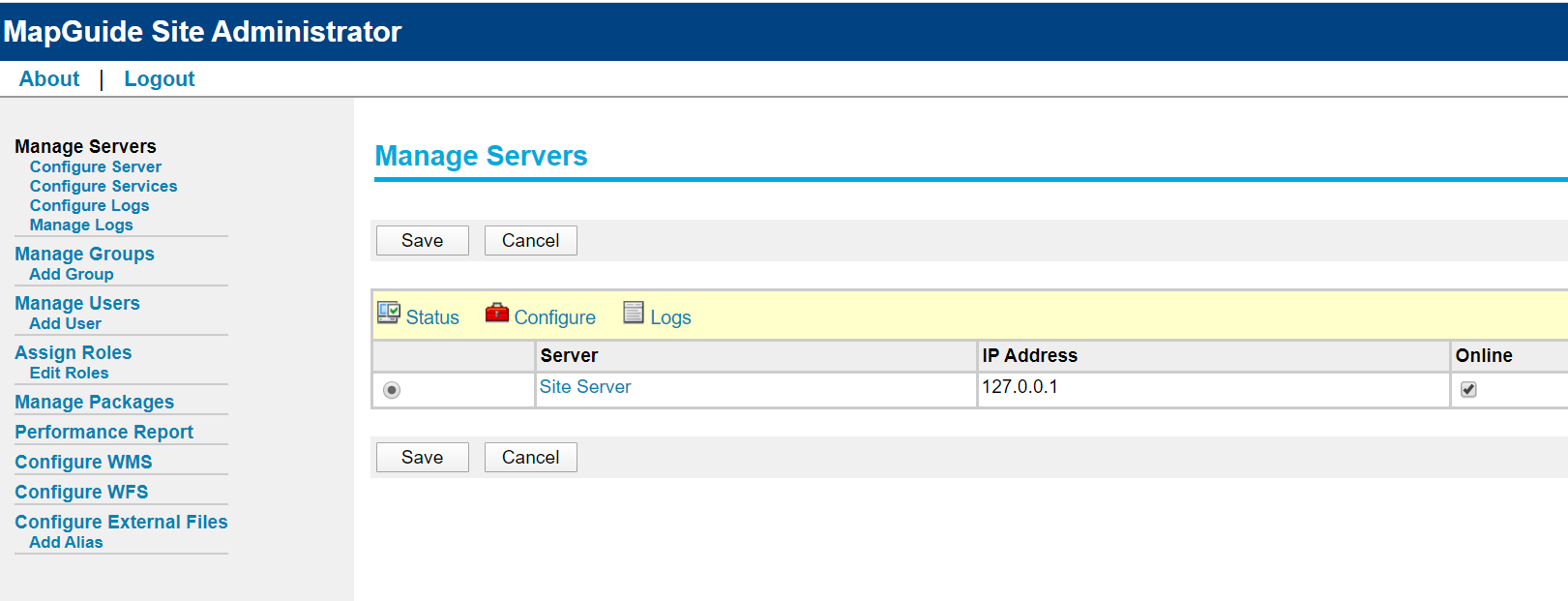Image resolution: width=1568 pixels, height=601 pixels.
Task: Open Manage Logs in sidebar
Action: click(x=81, y=225)
